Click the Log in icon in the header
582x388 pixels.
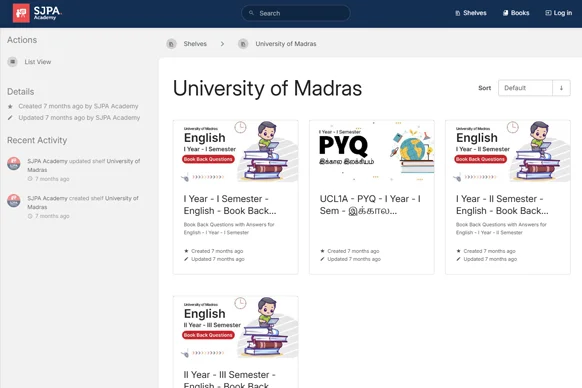(x=548, y=13)
